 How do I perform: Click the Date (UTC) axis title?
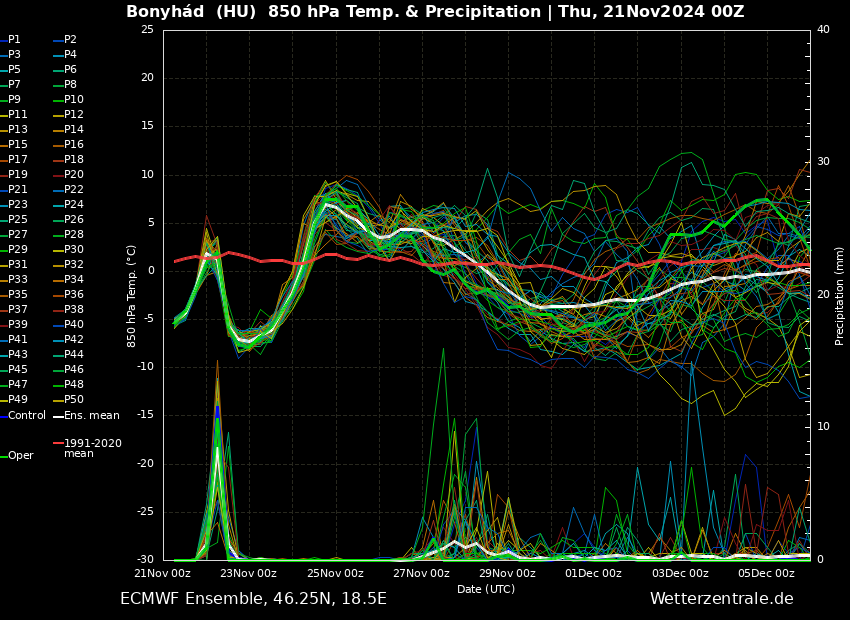[x=486, y=589]
